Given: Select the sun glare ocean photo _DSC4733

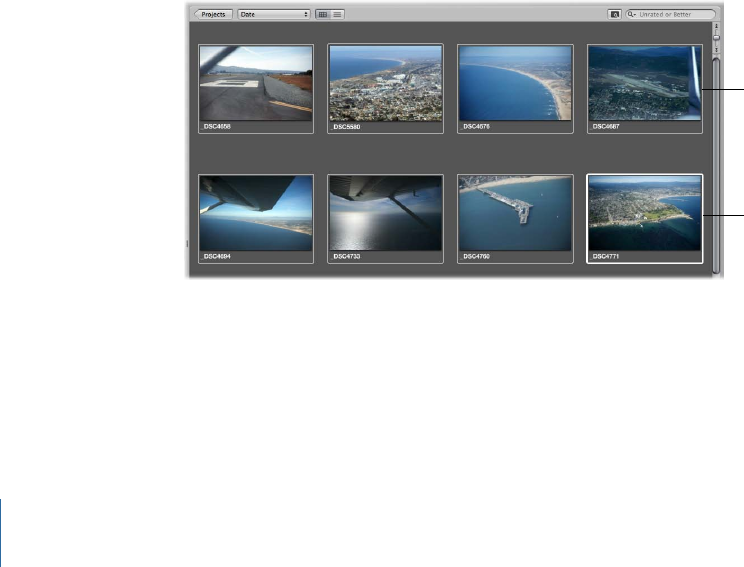Looking at the screenshot, I should click(385, 213).
